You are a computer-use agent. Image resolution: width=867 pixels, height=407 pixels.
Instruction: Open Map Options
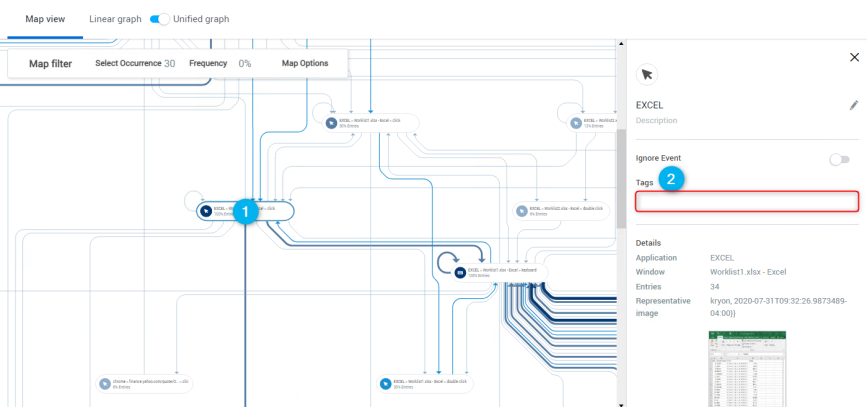(305, 63)
